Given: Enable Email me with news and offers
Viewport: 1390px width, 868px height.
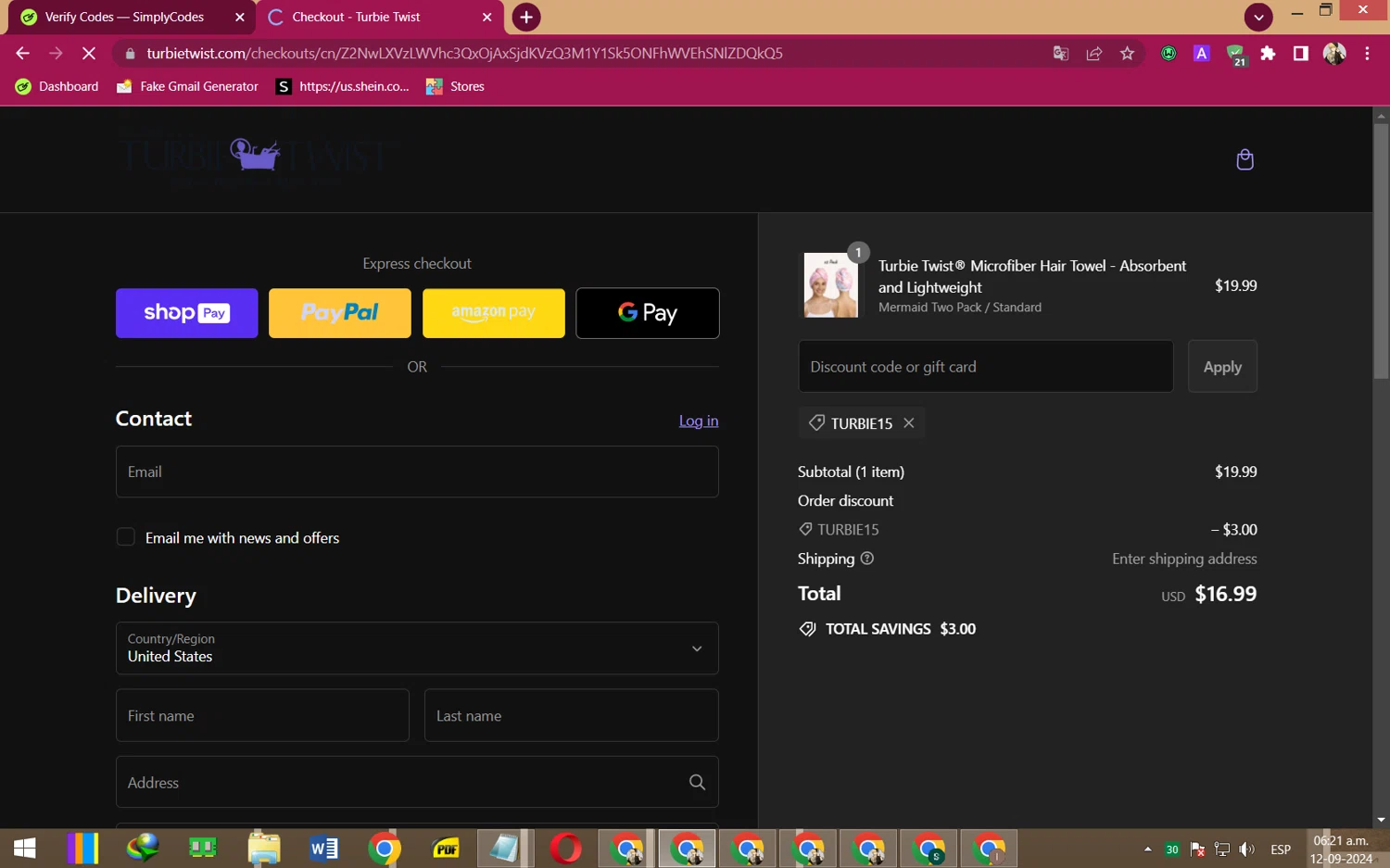Looking at the screenshot, I should [x=126, y=537].
